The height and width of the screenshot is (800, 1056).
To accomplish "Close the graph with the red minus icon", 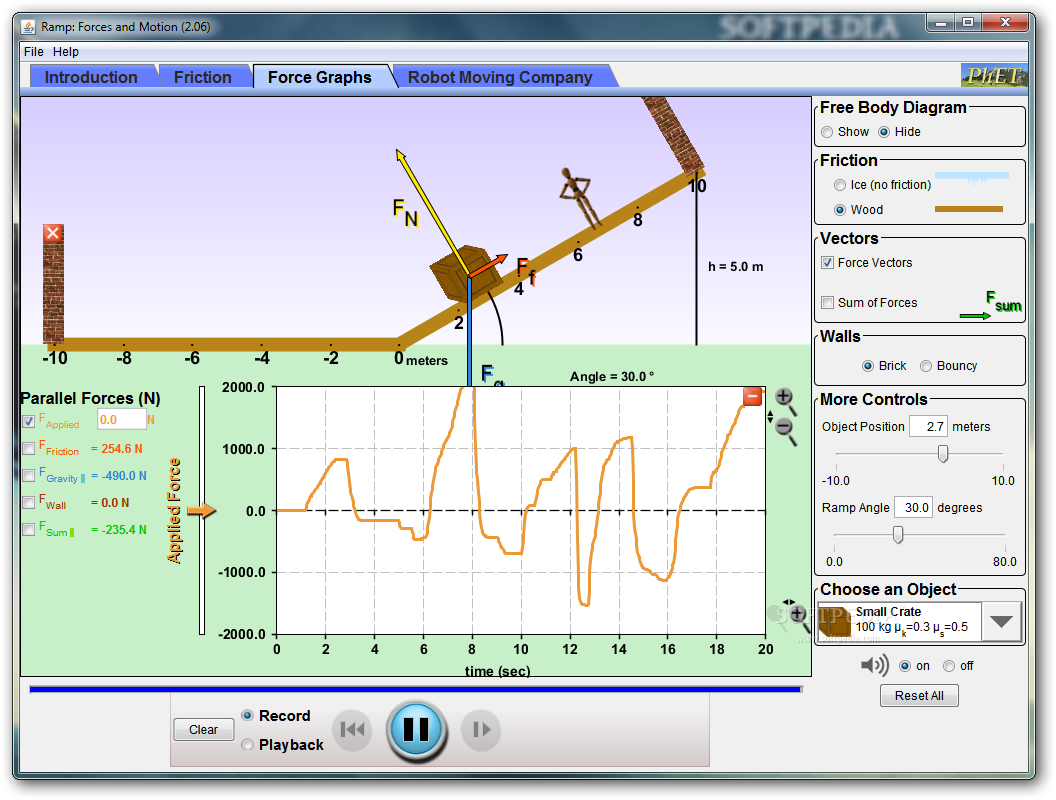I will pos(752,396).
